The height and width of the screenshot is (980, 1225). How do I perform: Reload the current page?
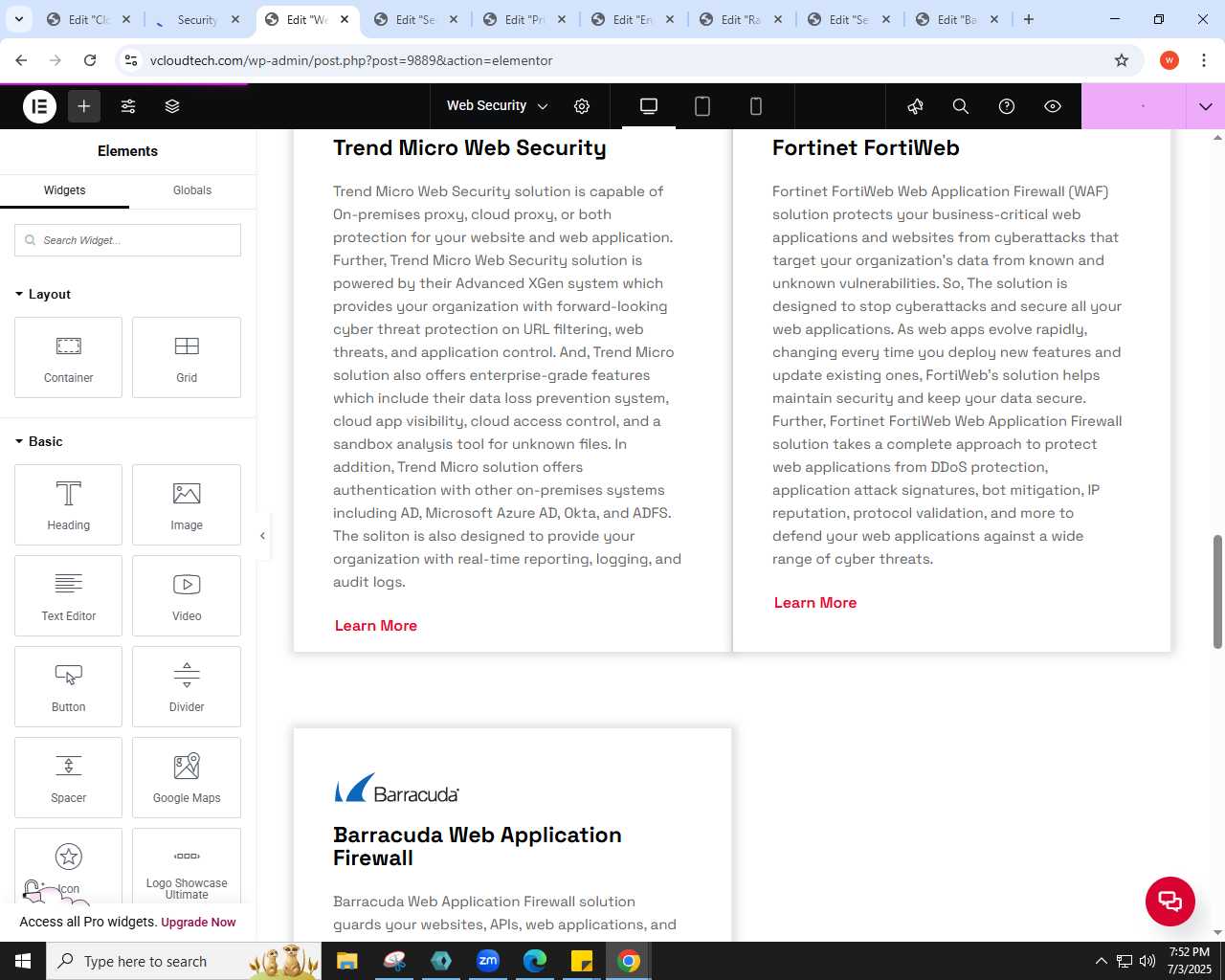(90, 60)
